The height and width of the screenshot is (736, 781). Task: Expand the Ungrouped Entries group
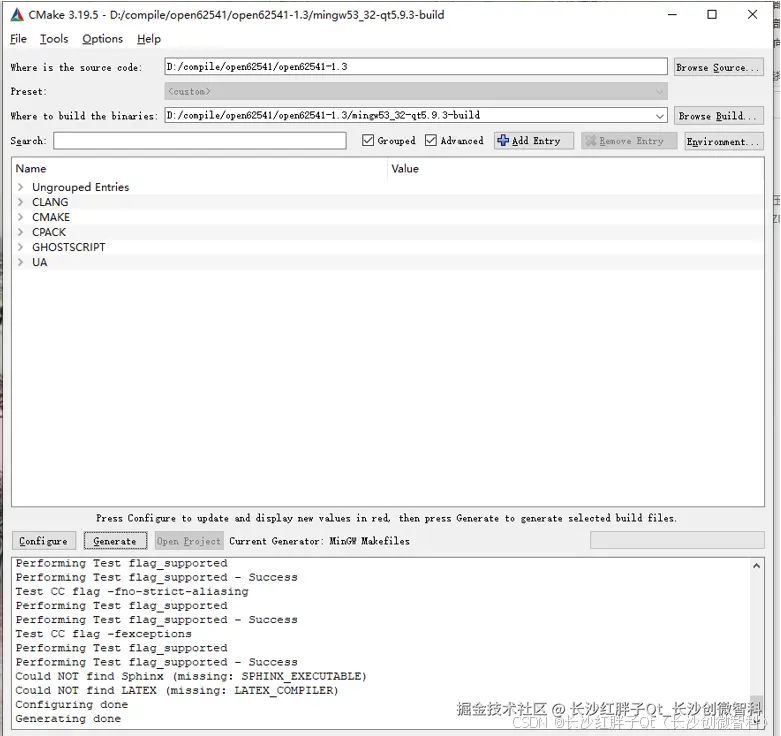(x=20, y=187)
